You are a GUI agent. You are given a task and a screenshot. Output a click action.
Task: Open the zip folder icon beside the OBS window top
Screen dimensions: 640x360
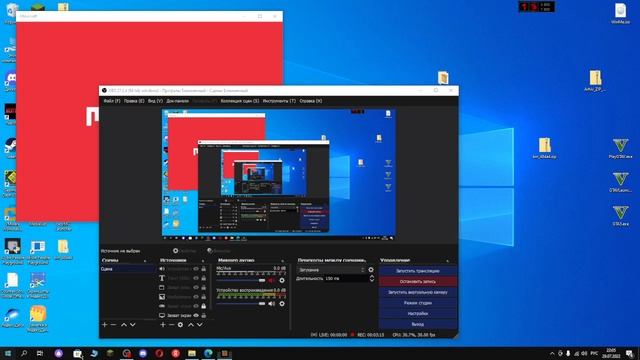[443, 78]
